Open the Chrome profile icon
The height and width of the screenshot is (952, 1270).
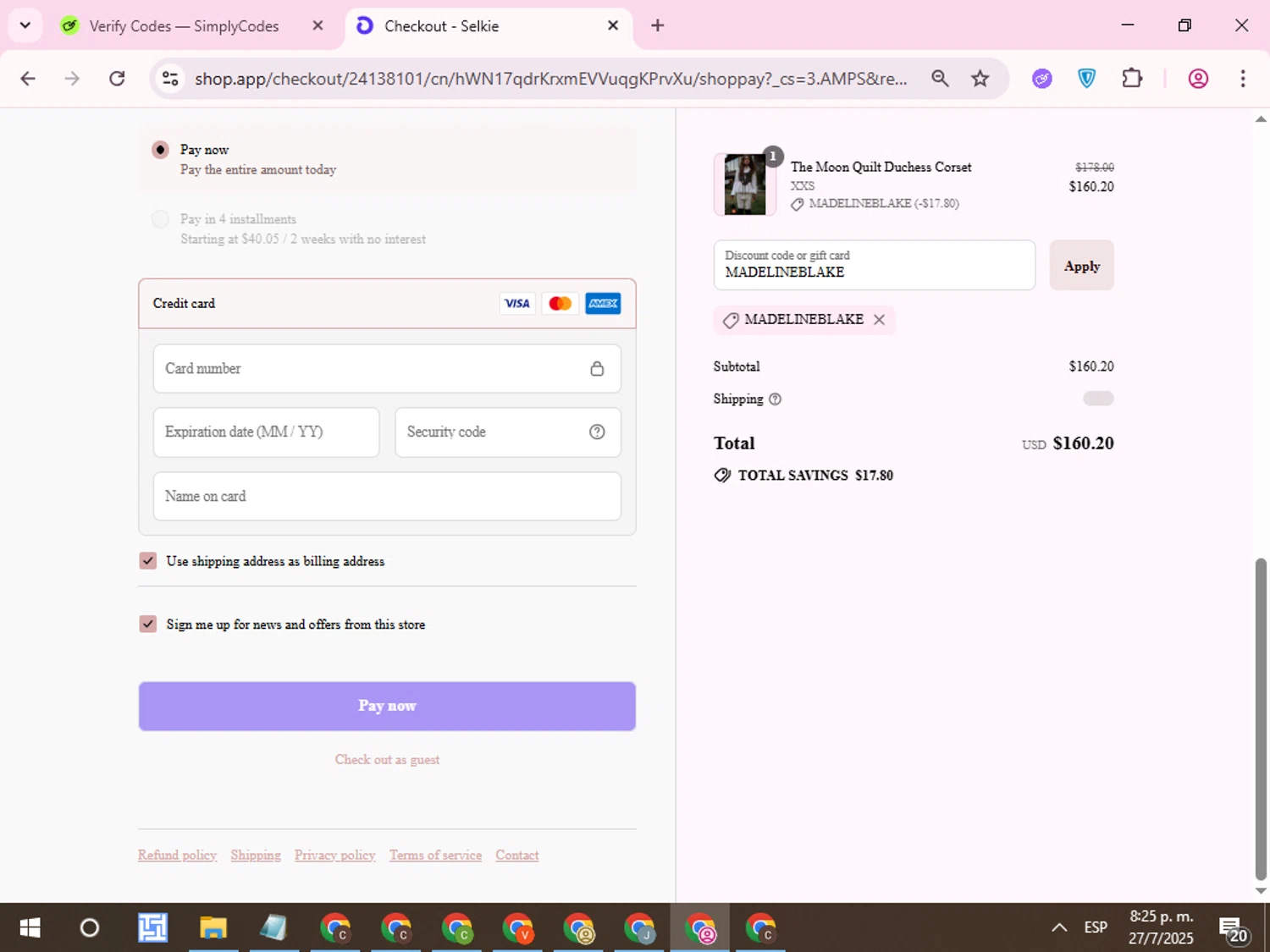tap(1198, 79)
